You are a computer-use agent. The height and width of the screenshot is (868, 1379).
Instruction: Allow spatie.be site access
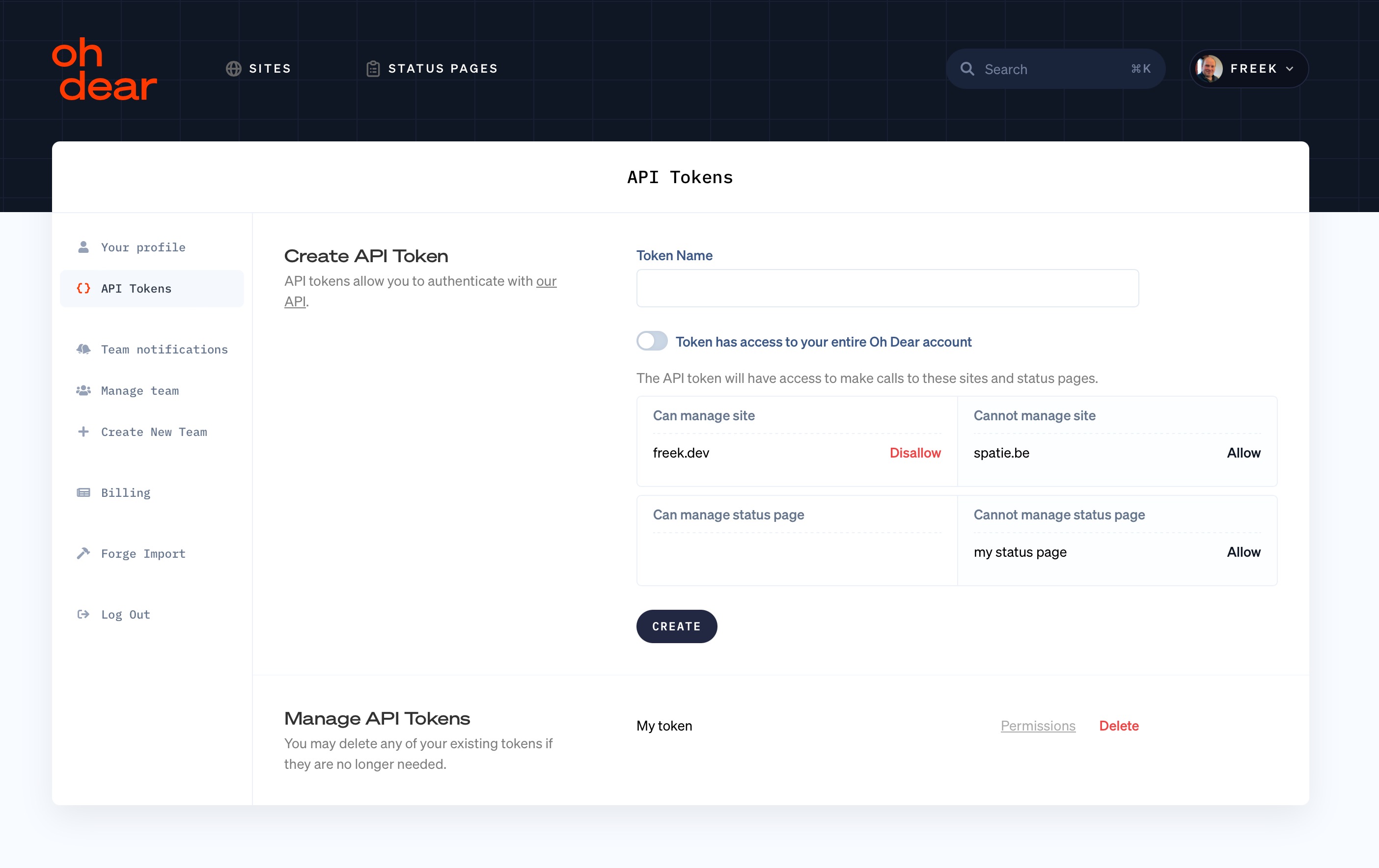[1243, 452]
